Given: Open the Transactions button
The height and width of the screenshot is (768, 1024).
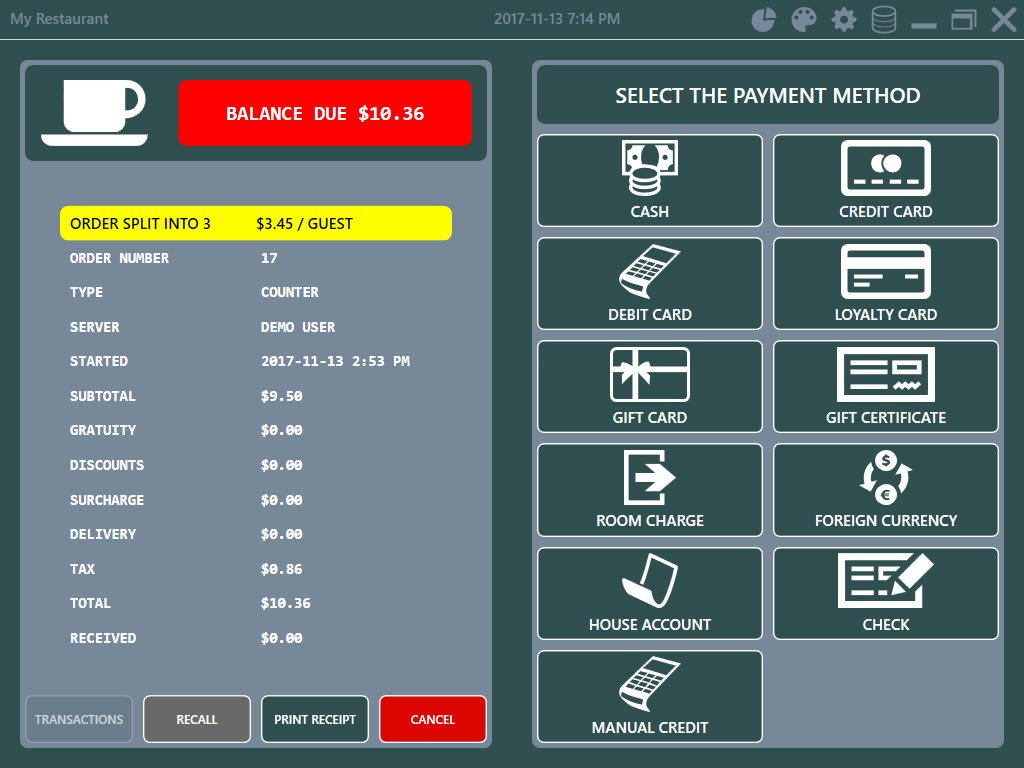Looking at the screenshot, I should point(79,719).
